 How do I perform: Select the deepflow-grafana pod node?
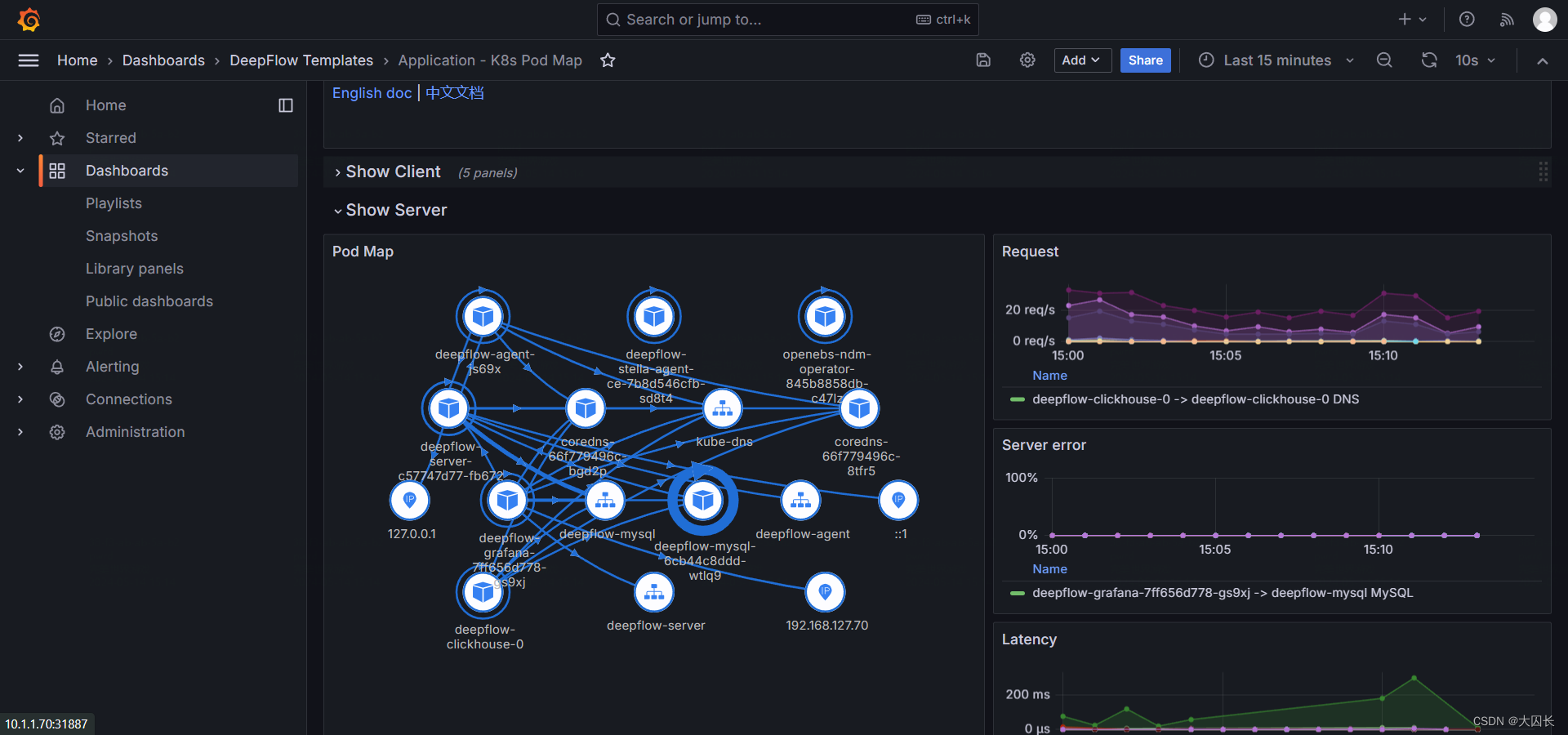[507, 500]
